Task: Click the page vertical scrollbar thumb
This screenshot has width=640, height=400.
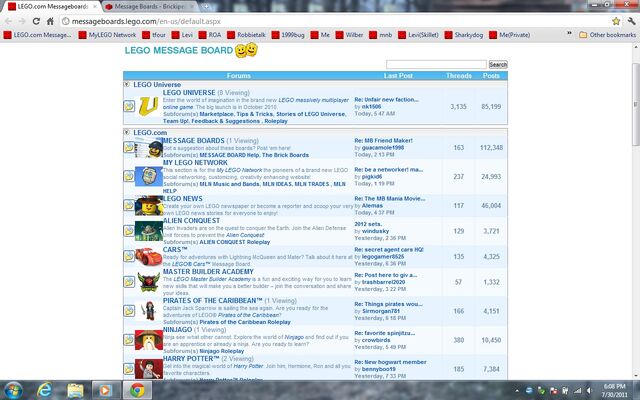Action: click(x=636, y=104)
